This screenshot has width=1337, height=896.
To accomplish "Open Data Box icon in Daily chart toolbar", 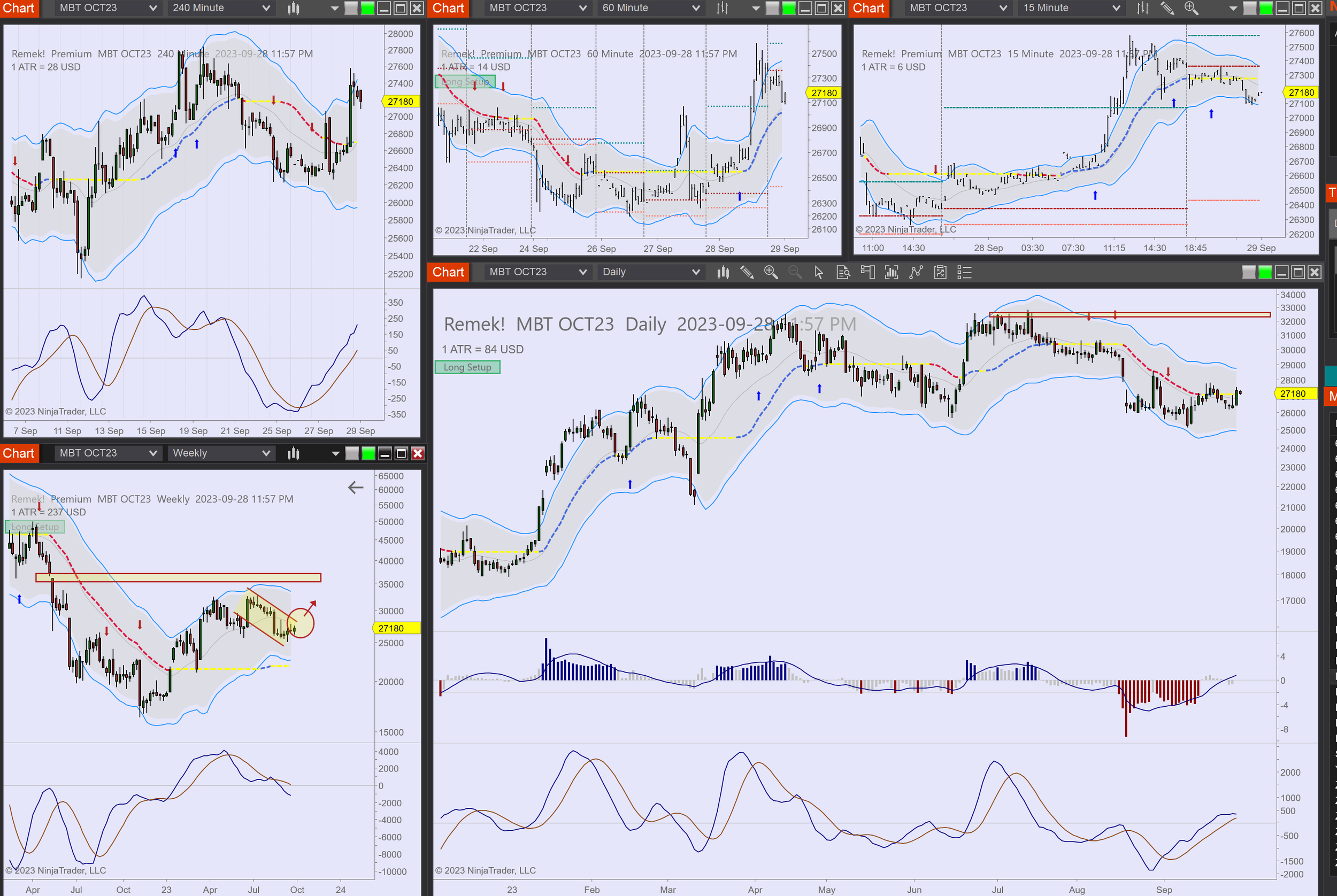I will tap(843, 272).
